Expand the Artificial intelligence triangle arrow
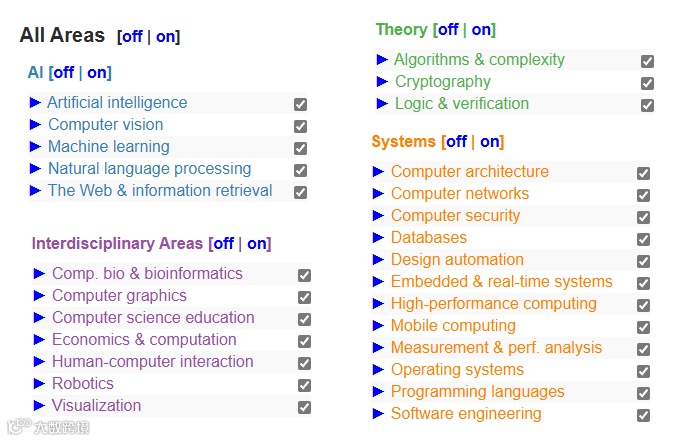Image resolution: width=678 pixels, height=441 pixels. 36,103
